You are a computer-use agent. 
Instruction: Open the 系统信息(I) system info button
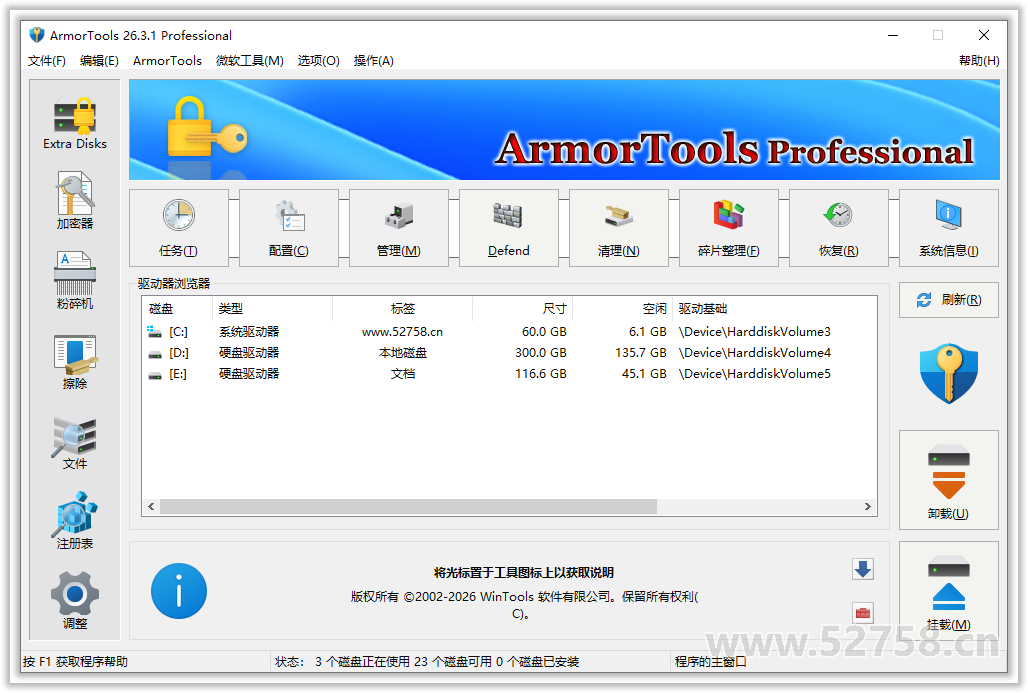pos(949,228)
